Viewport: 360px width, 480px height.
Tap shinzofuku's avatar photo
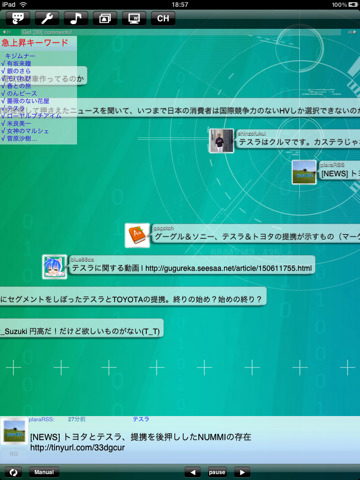[x=221, y=141]
